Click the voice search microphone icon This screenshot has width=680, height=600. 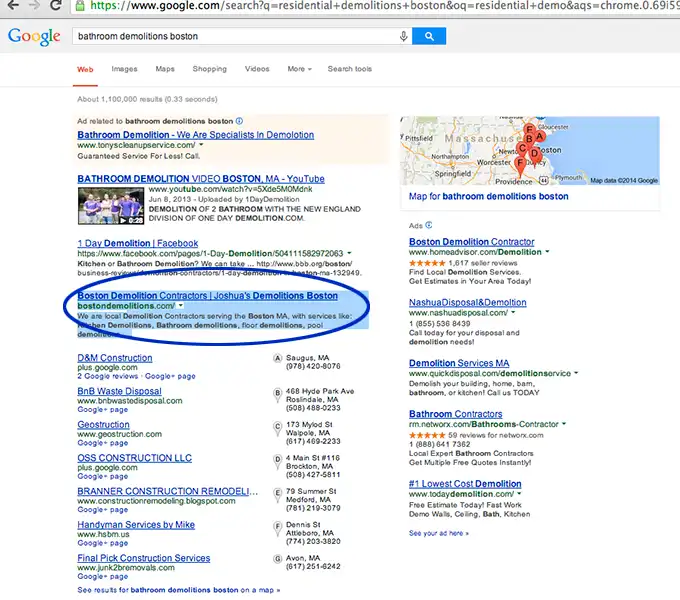click(403, 36)
